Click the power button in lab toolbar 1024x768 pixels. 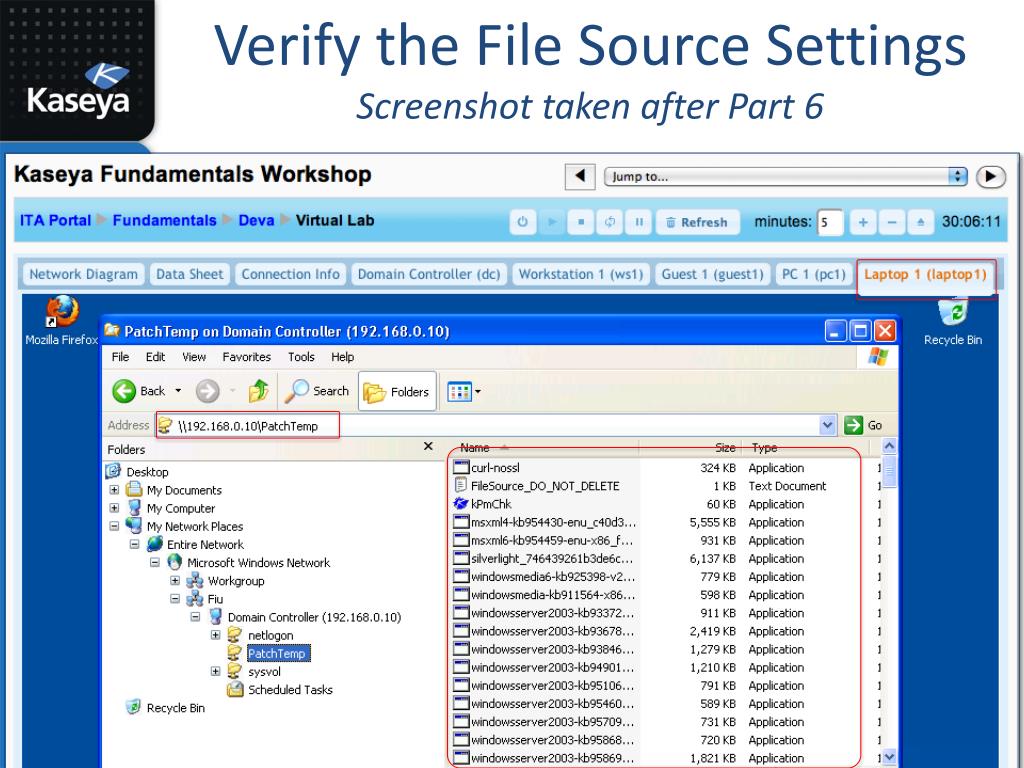pos(522,222)
